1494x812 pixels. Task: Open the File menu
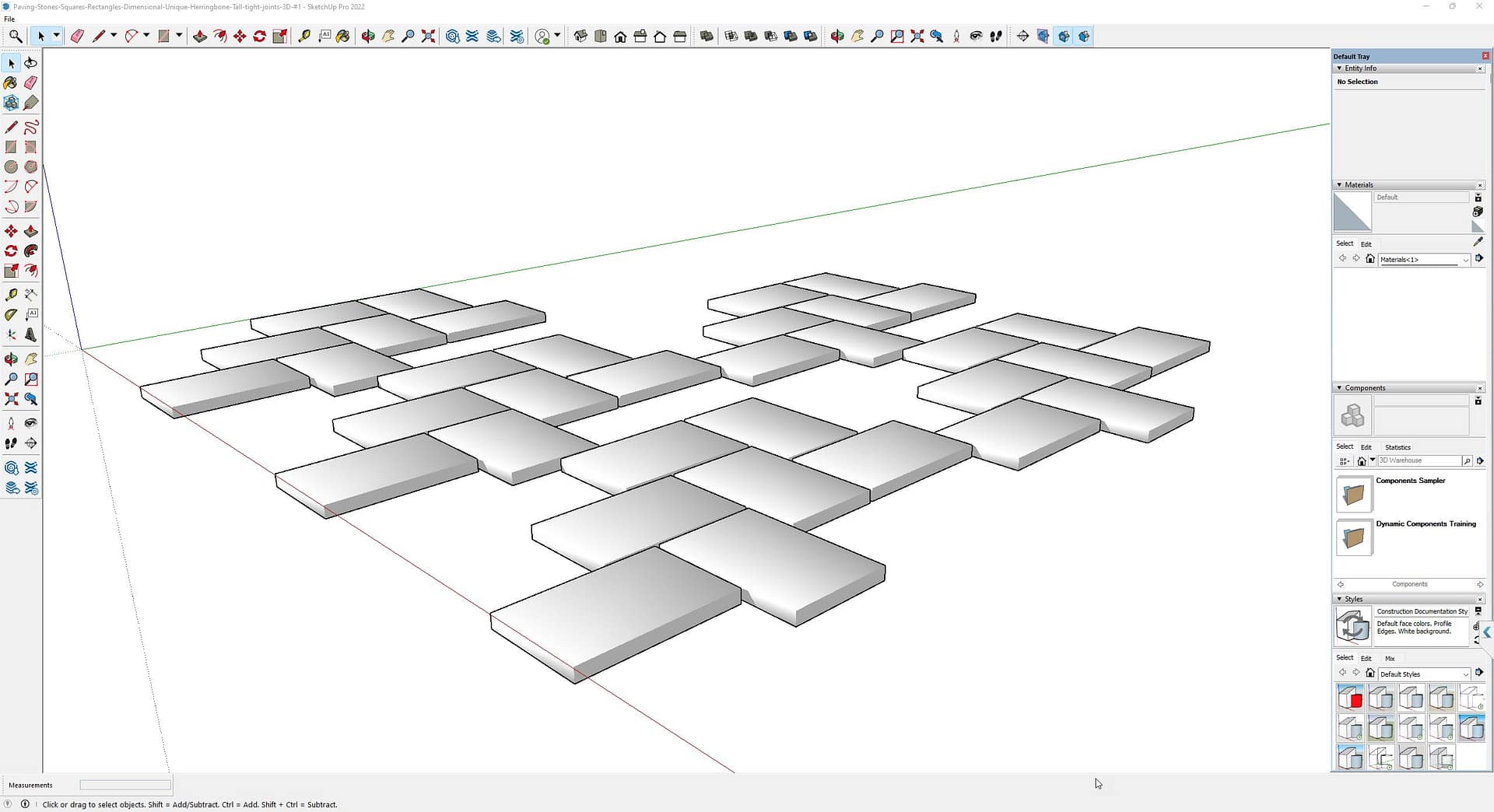pos(9,19)
